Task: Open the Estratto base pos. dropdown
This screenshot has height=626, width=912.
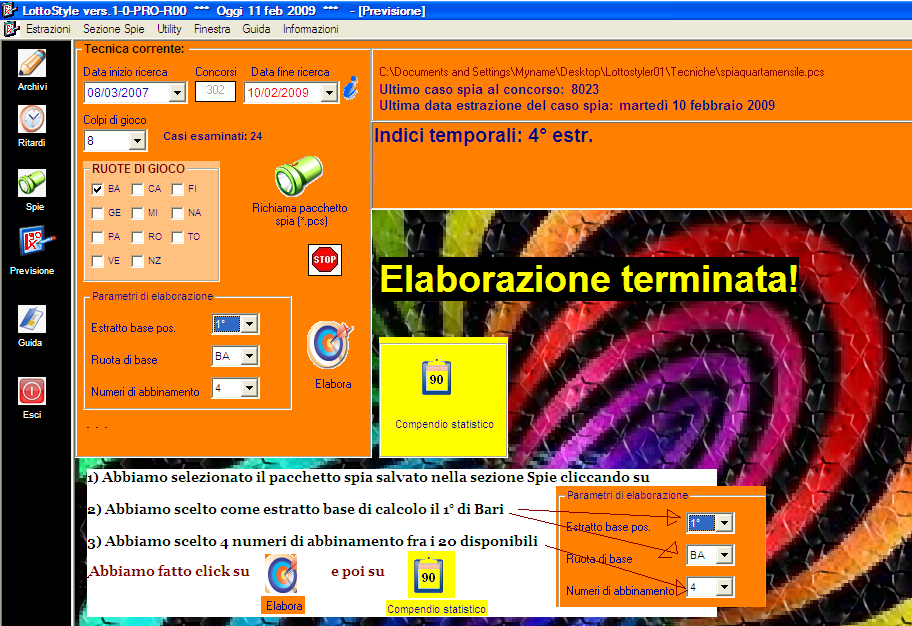Action: pyautogui.click(x=250, y=324)
